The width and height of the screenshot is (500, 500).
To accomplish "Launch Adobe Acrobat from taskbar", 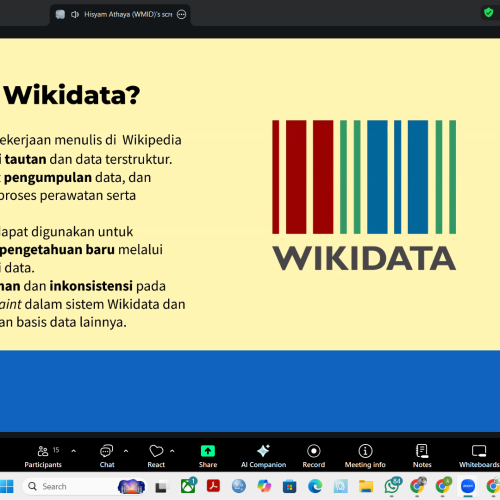I will point(213,486).
